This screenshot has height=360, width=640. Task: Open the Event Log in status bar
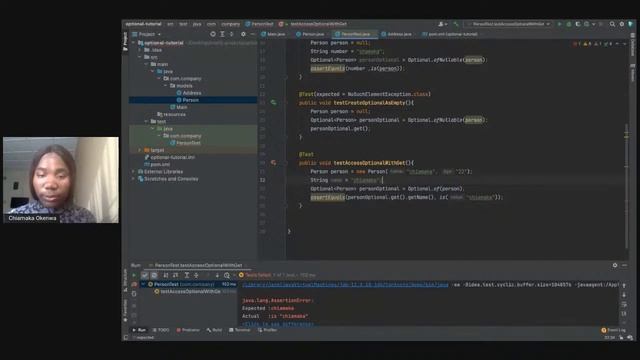[614, 330]
